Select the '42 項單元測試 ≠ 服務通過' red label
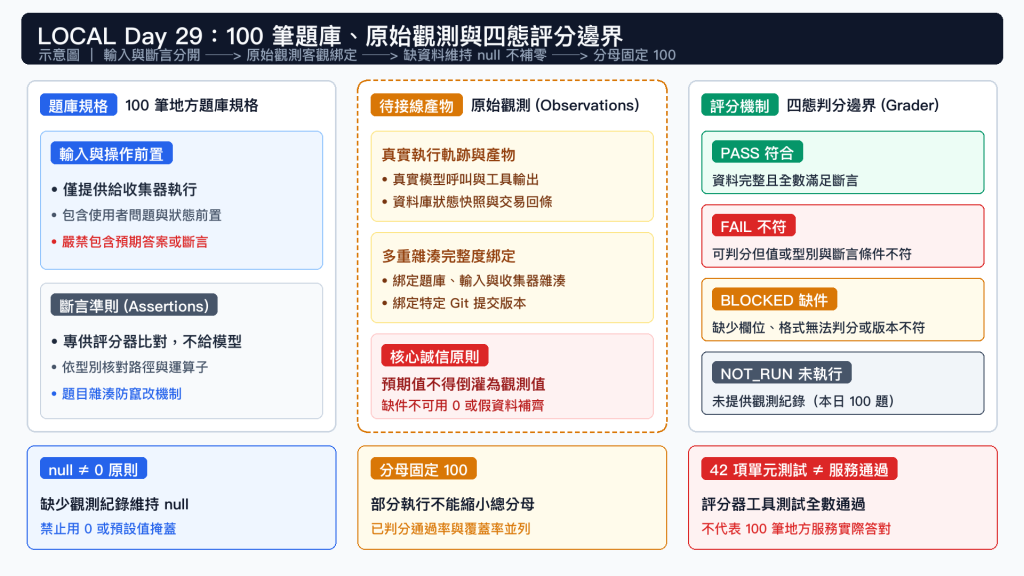Image resolution: width=1024 pixels, height=576 pixels. click(x=799, y=469)
